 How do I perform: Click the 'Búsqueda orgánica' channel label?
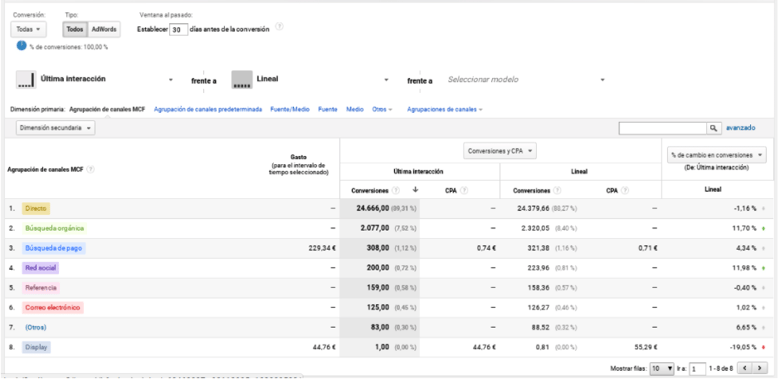tap(55, 229)
